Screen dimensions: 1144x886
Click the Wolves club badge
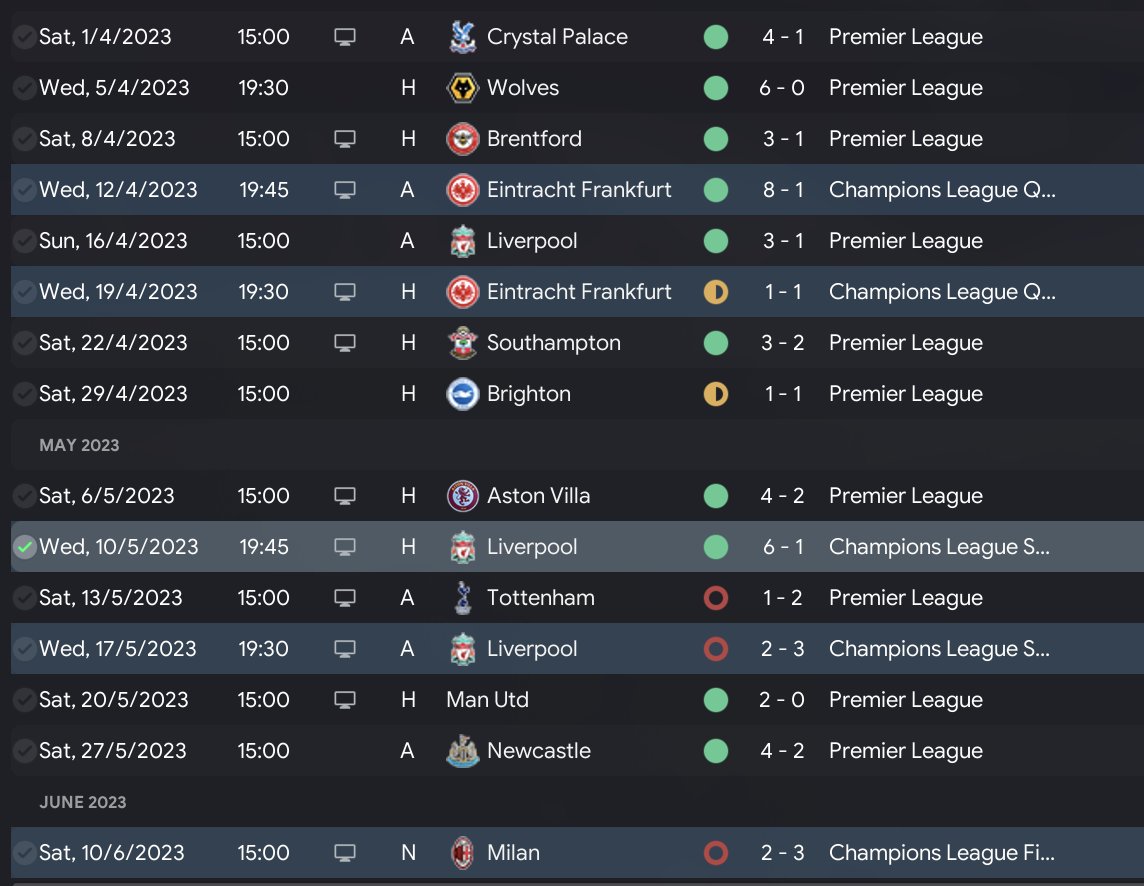tap(461, 88)
